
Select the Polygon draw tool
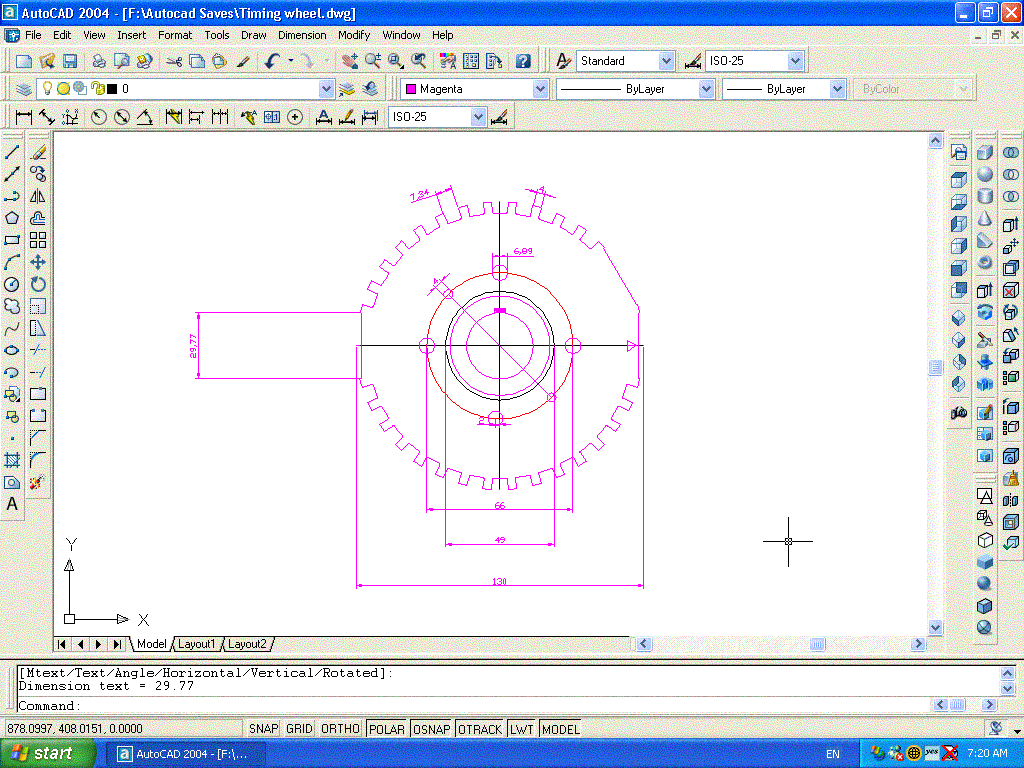(13, 218)
